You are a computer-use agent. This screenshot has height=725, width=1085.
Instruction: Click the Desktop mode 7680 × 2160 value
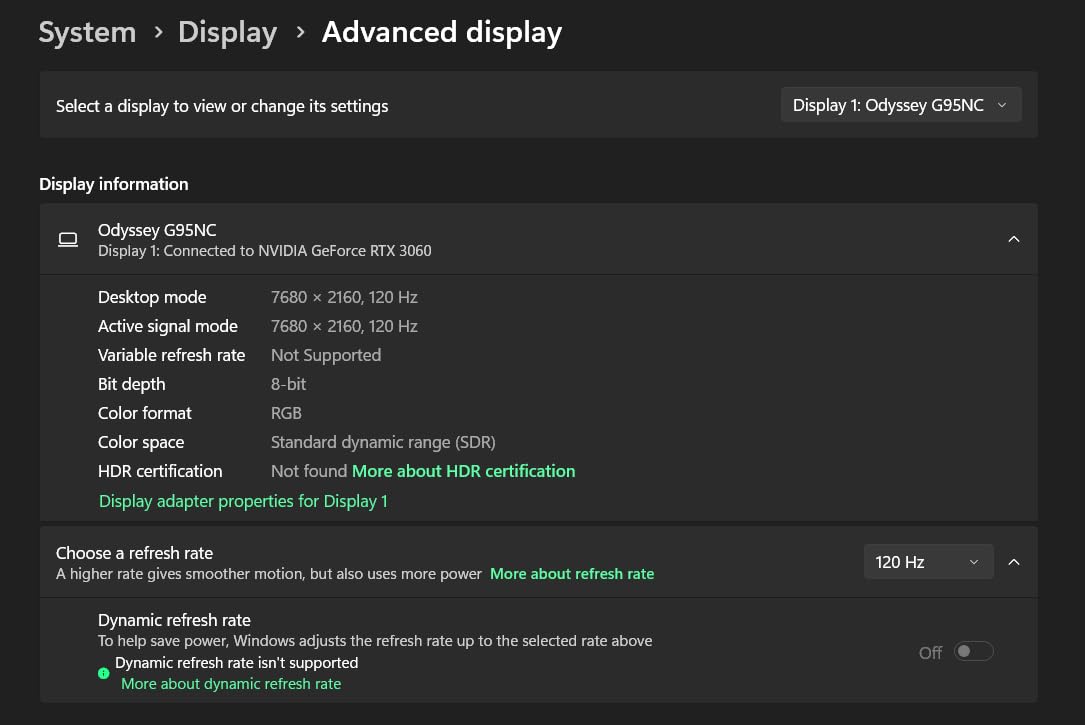[x=344, y=297]
